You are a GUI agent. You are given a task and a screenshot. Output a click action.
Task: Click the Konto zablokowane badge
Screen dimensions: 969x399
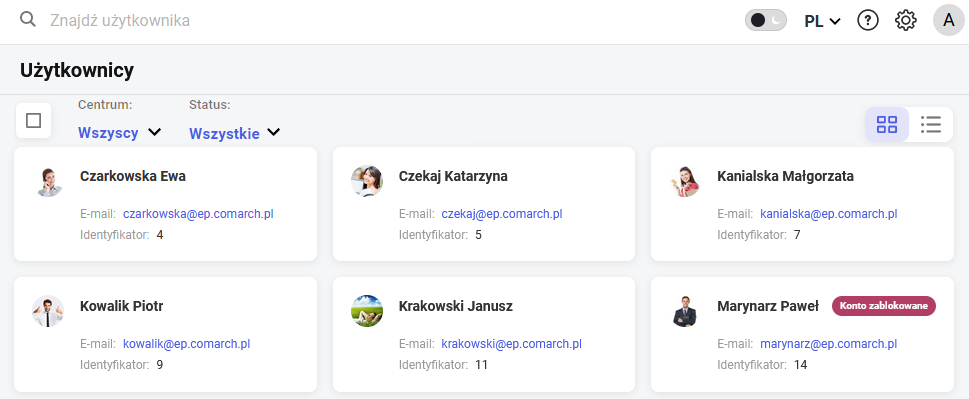click(884, 306)
